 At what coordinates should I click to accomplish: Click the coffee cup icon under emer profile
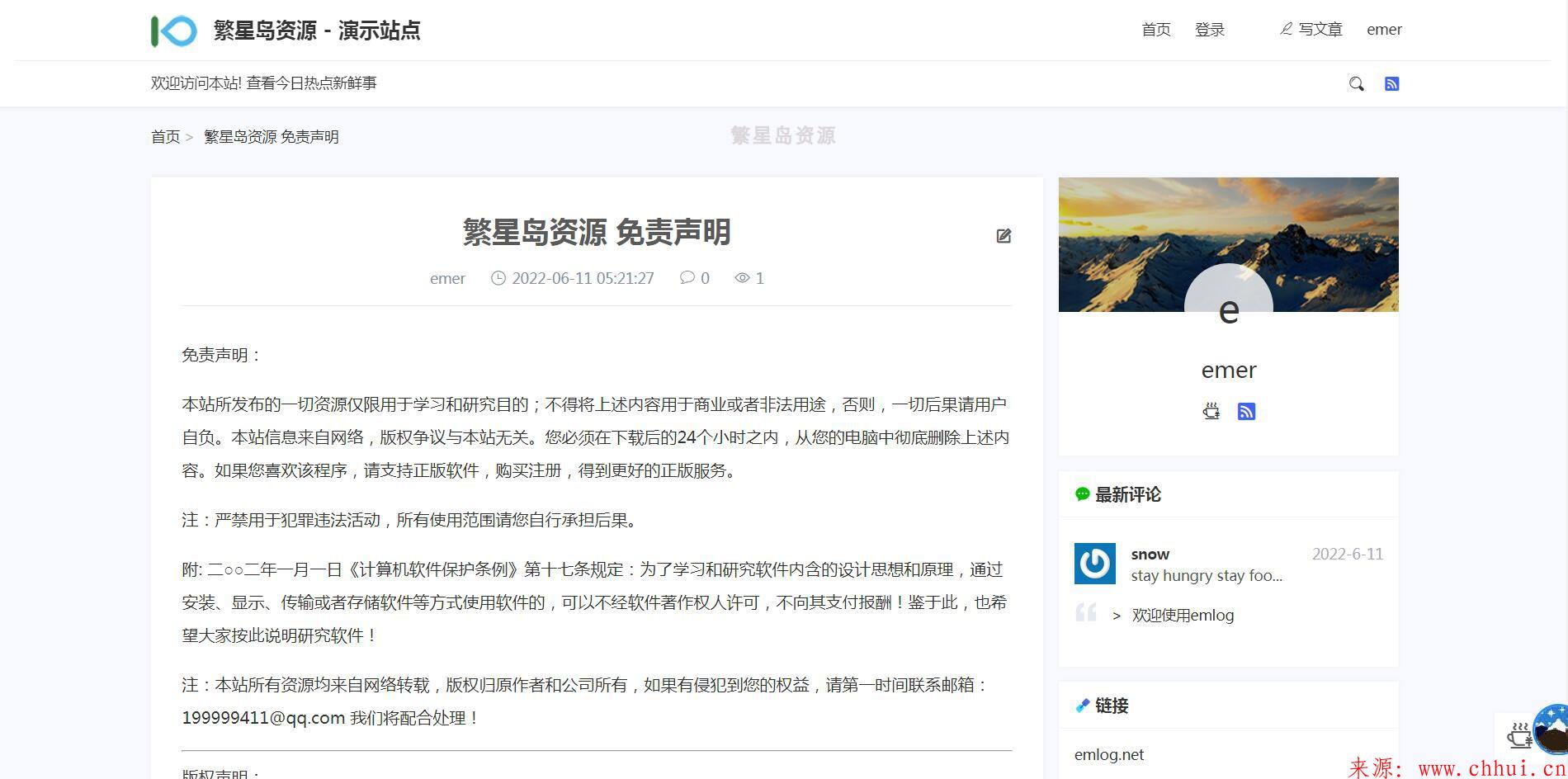point(1211,411)
